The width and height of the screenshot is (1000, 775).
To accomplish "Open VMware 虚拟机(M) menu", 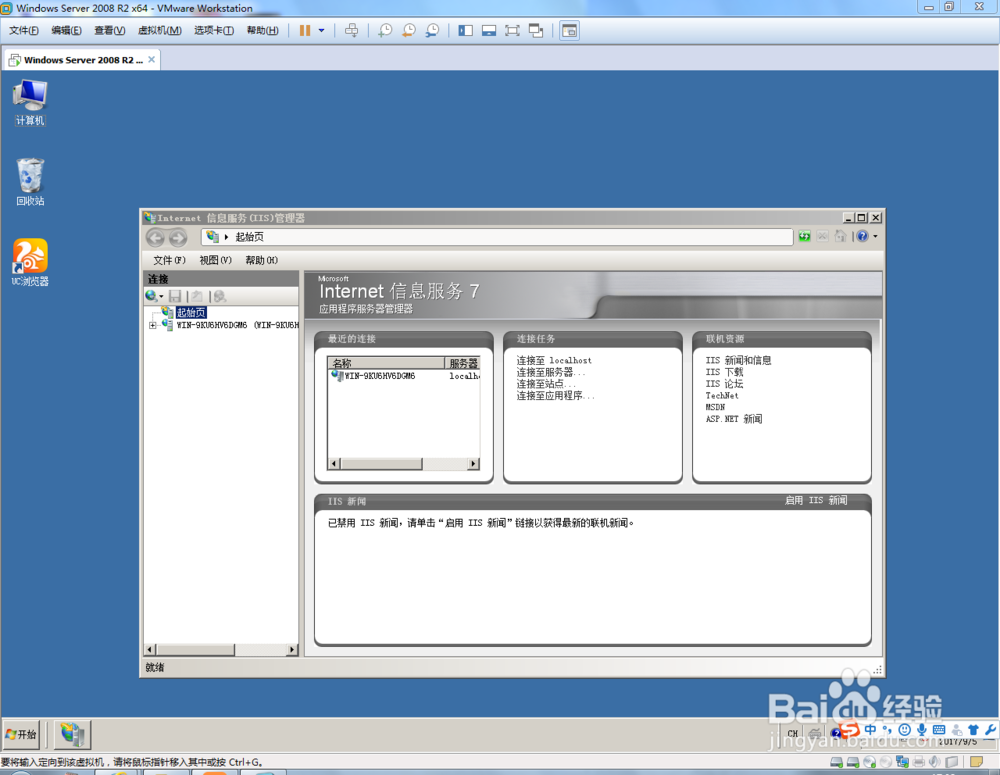I will (159, 31).
